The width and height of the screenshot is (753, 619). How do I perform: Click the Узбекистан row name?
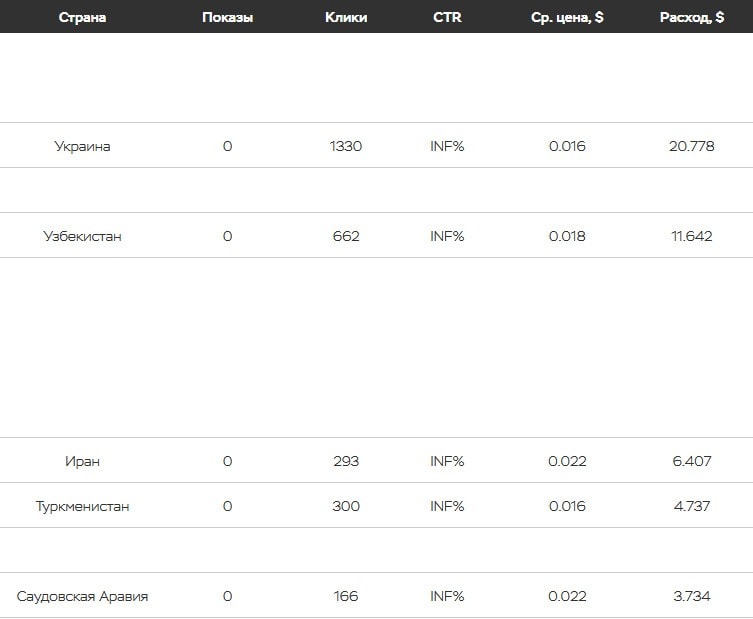pos(82,236)
